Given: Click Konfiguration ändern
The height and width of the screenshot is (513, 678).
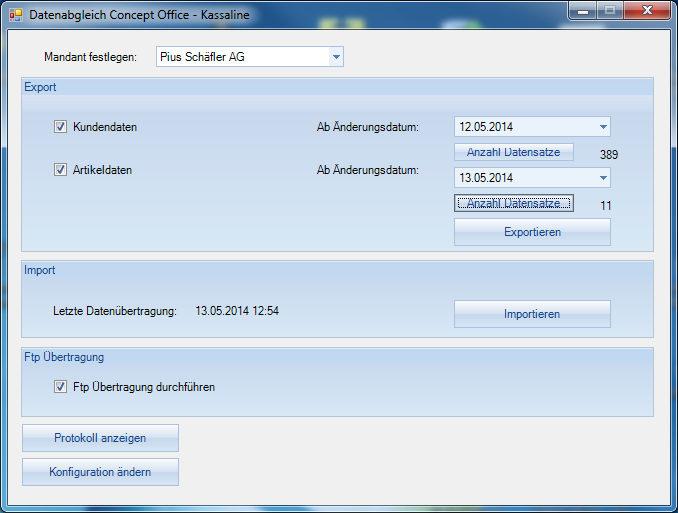Looking at the screenshot, I should (100, 472).
